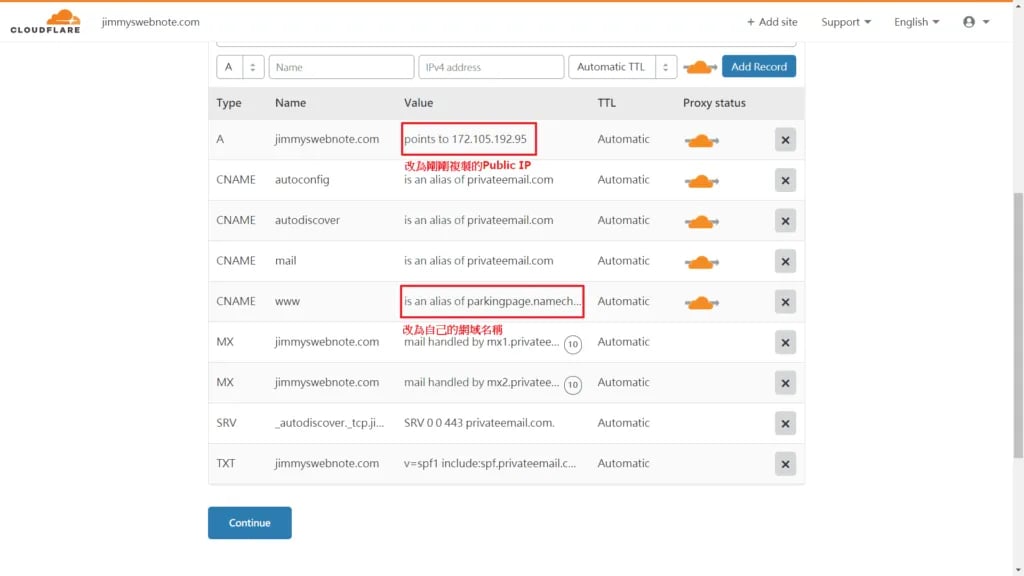1024x576 pixels.
Task: Click the Name input field
Action: point(341,67)
